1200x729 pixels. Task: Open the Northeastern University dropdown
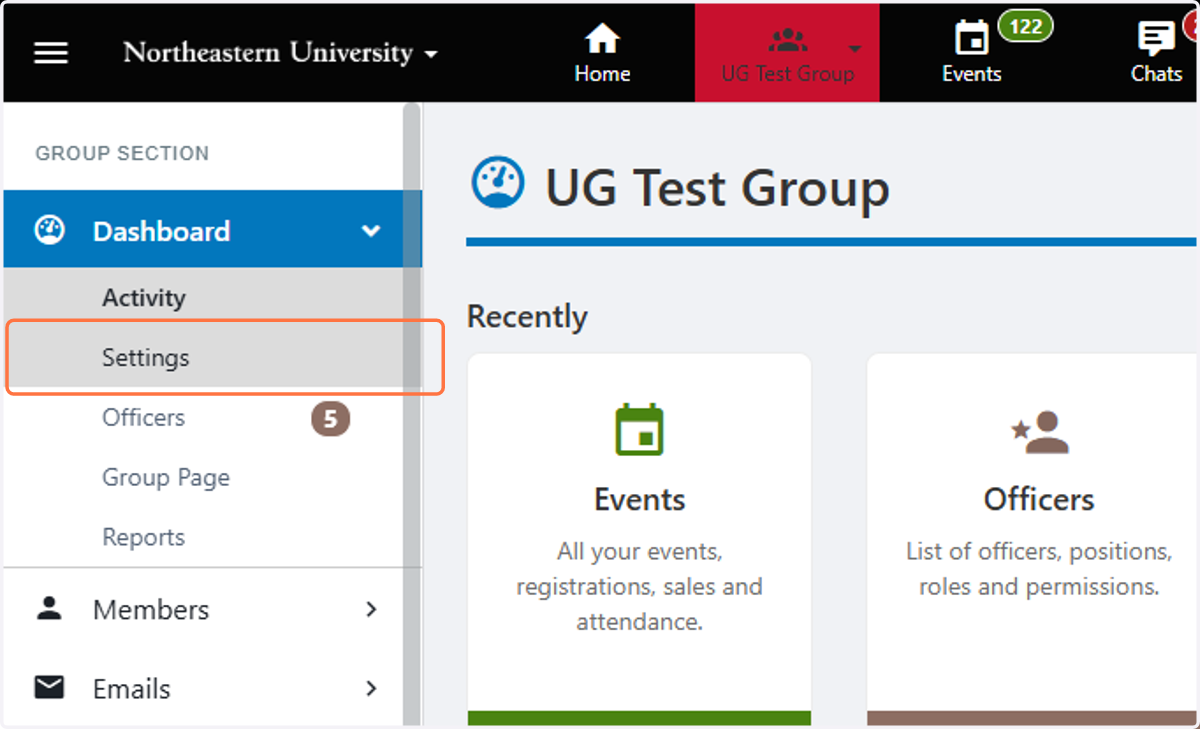tap(280, 52)
